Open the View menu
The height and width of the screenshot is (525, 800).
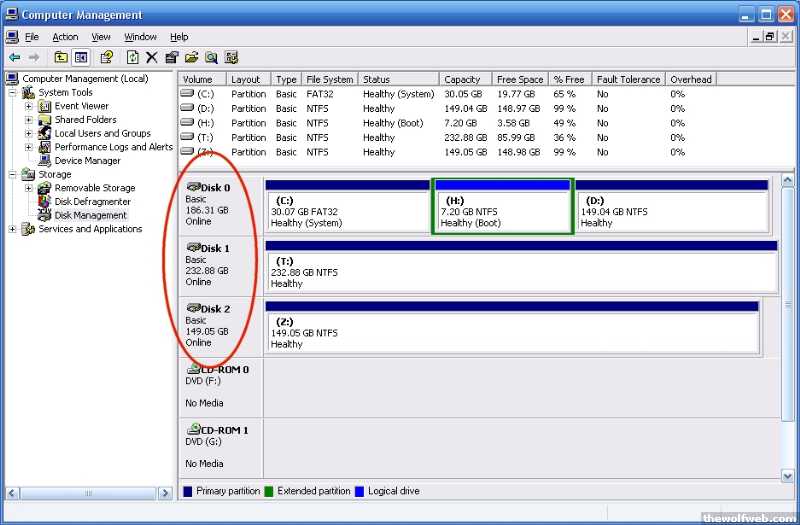point(101,37)
